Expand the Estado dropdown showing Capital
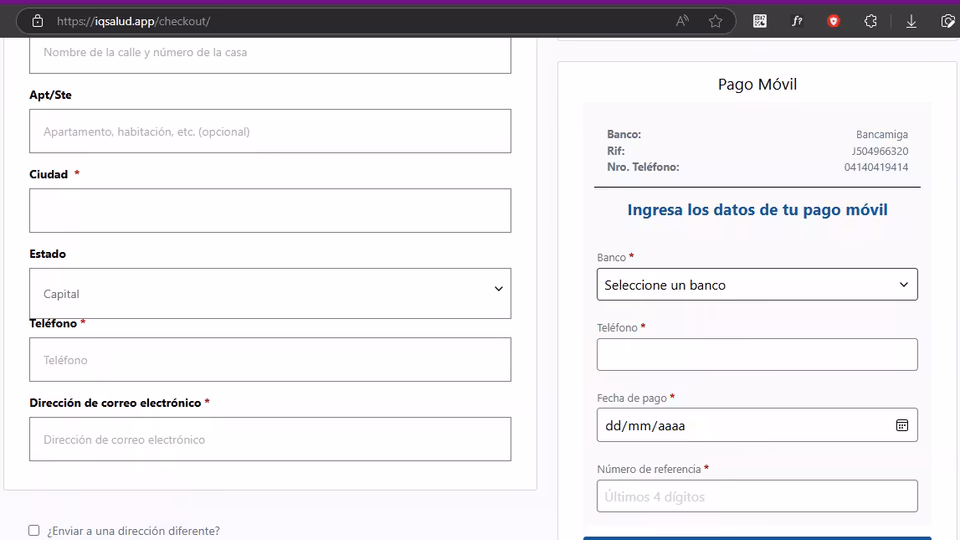The image size is (960, 540). tap(270, 293)
